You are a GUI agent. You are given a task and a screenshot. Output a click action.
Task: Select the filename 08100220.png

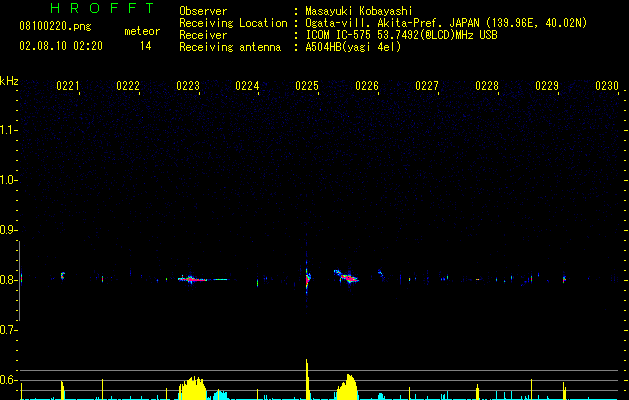tap(55, 26)
